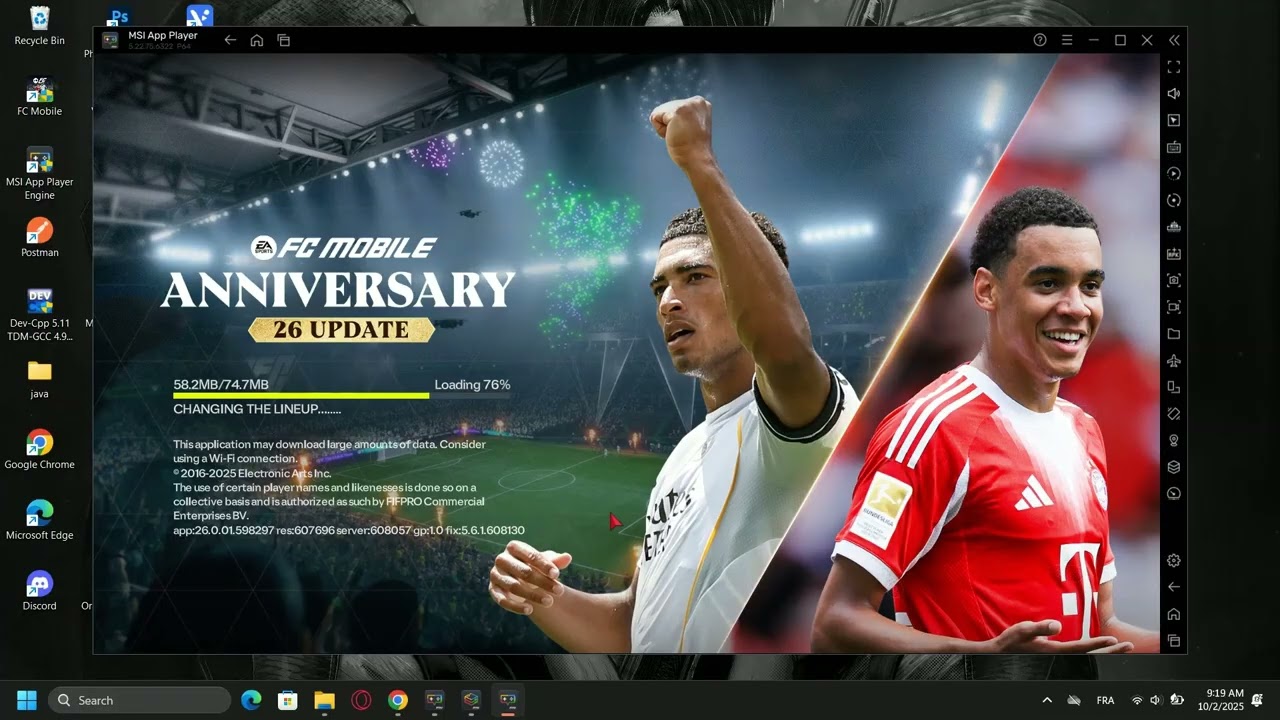Viewport: 1280px width, 720px height.
Task: Open Postman desktop shortcut
Action: 40,238
